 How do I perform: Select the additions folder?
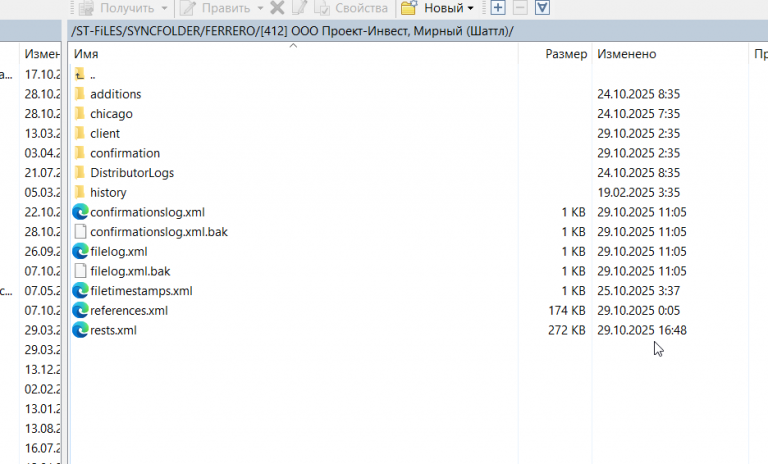click(108, 94)
